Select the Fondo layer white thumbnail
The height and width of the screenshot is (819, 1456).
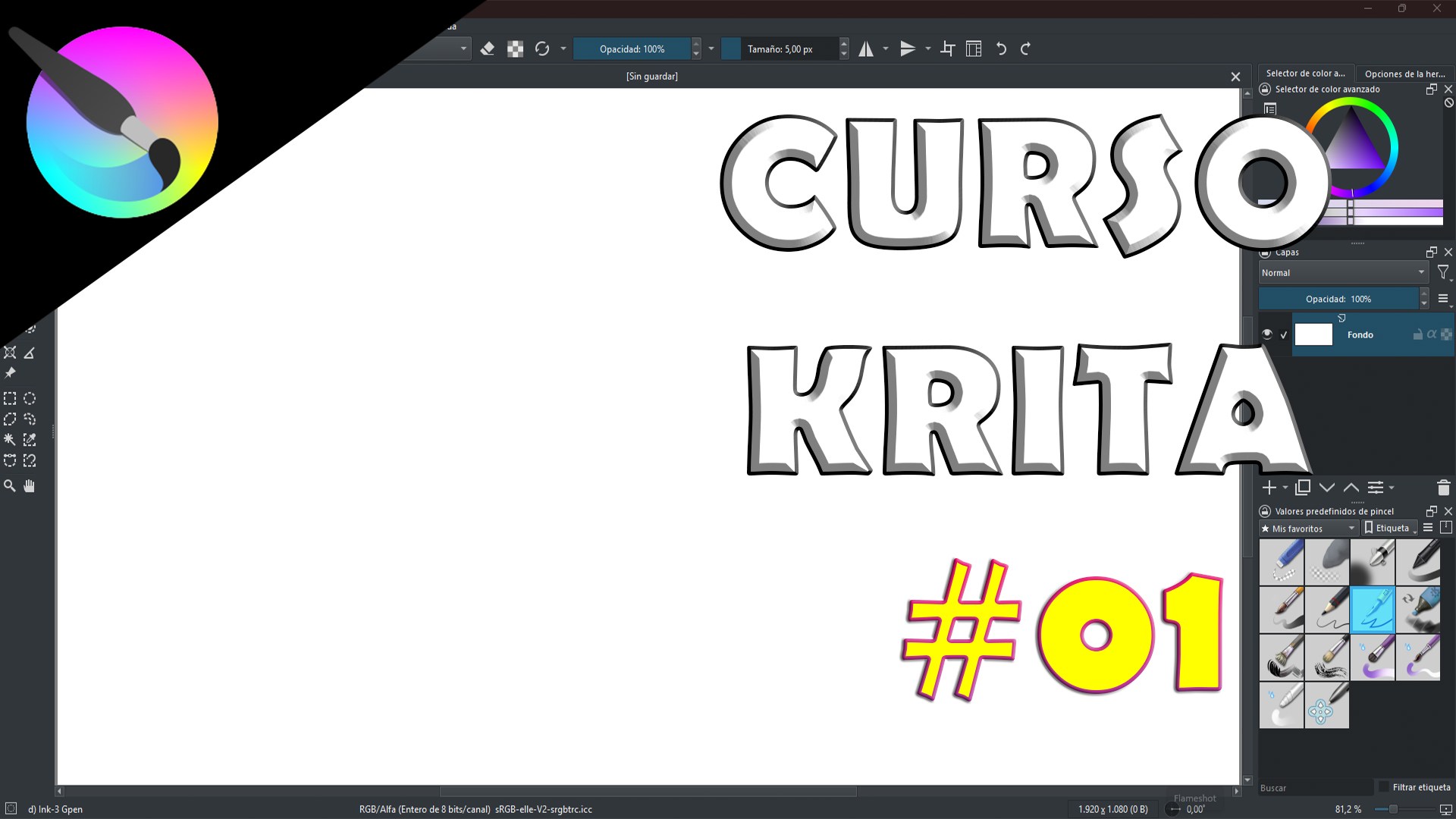(1313, 334)
